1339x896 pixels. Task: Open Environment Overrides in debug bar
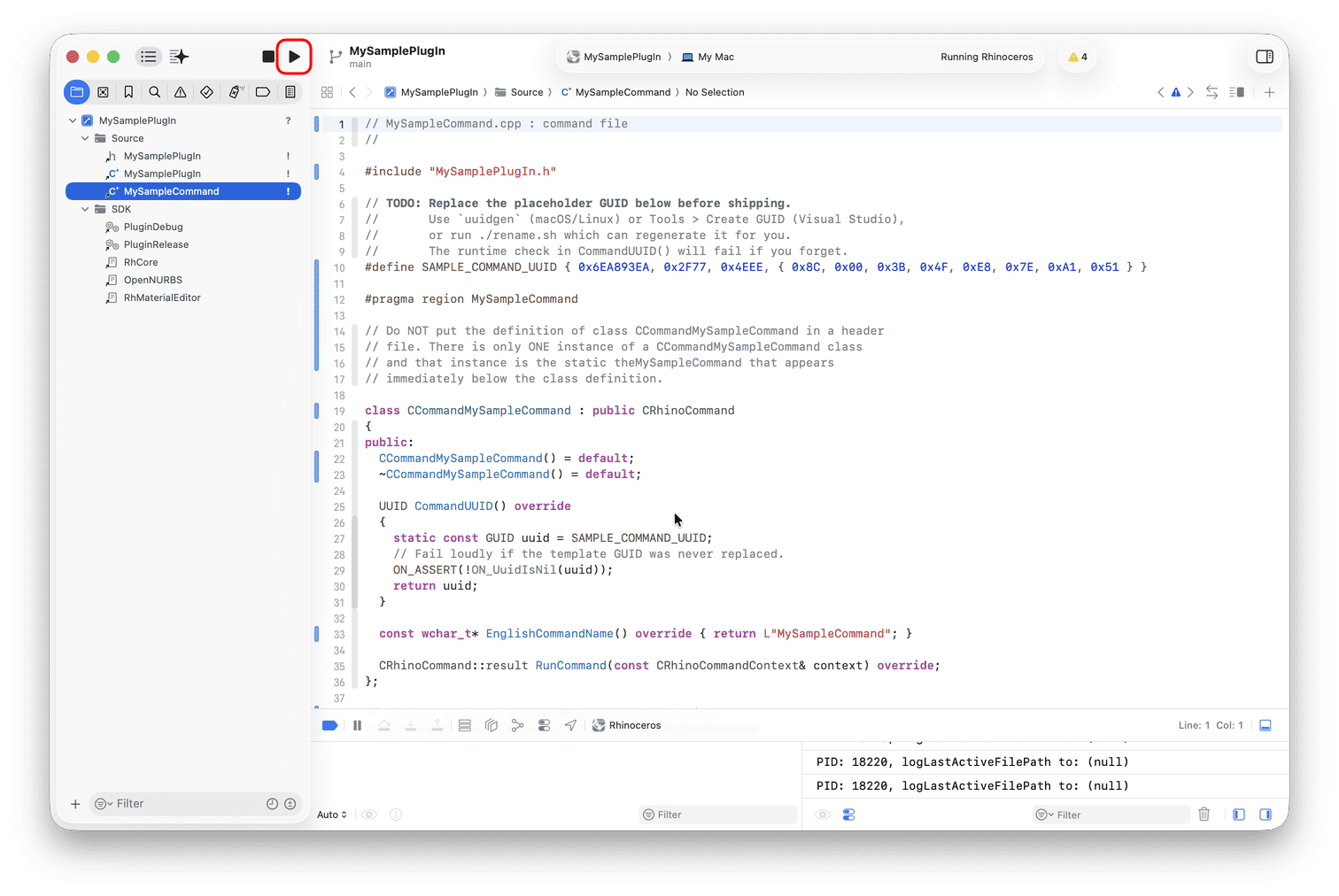[544, 725]
